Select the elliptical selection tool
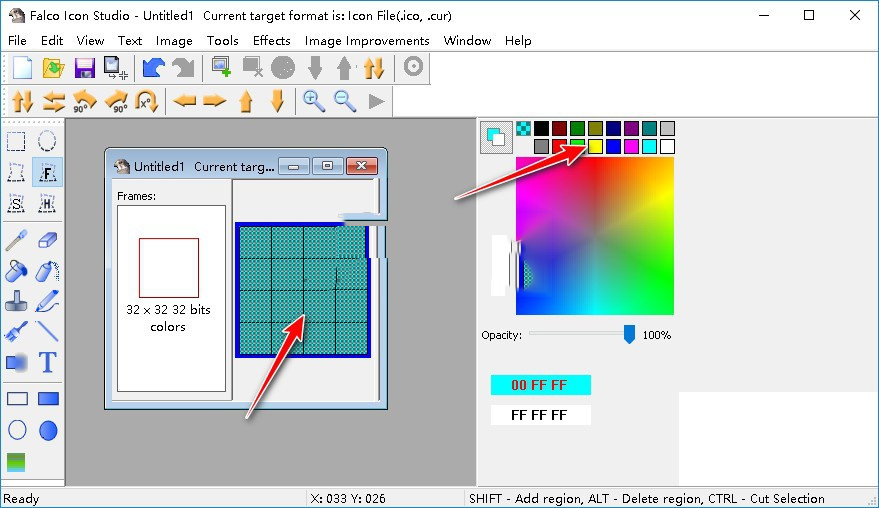879x508 pixels. pyautogui.click(x=47, y=141)
